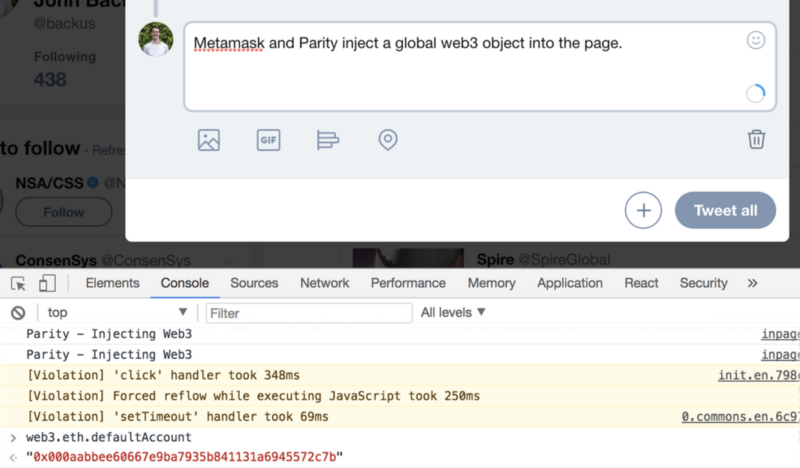Show more DevTools tabs via double chevron

coord(753,283)
